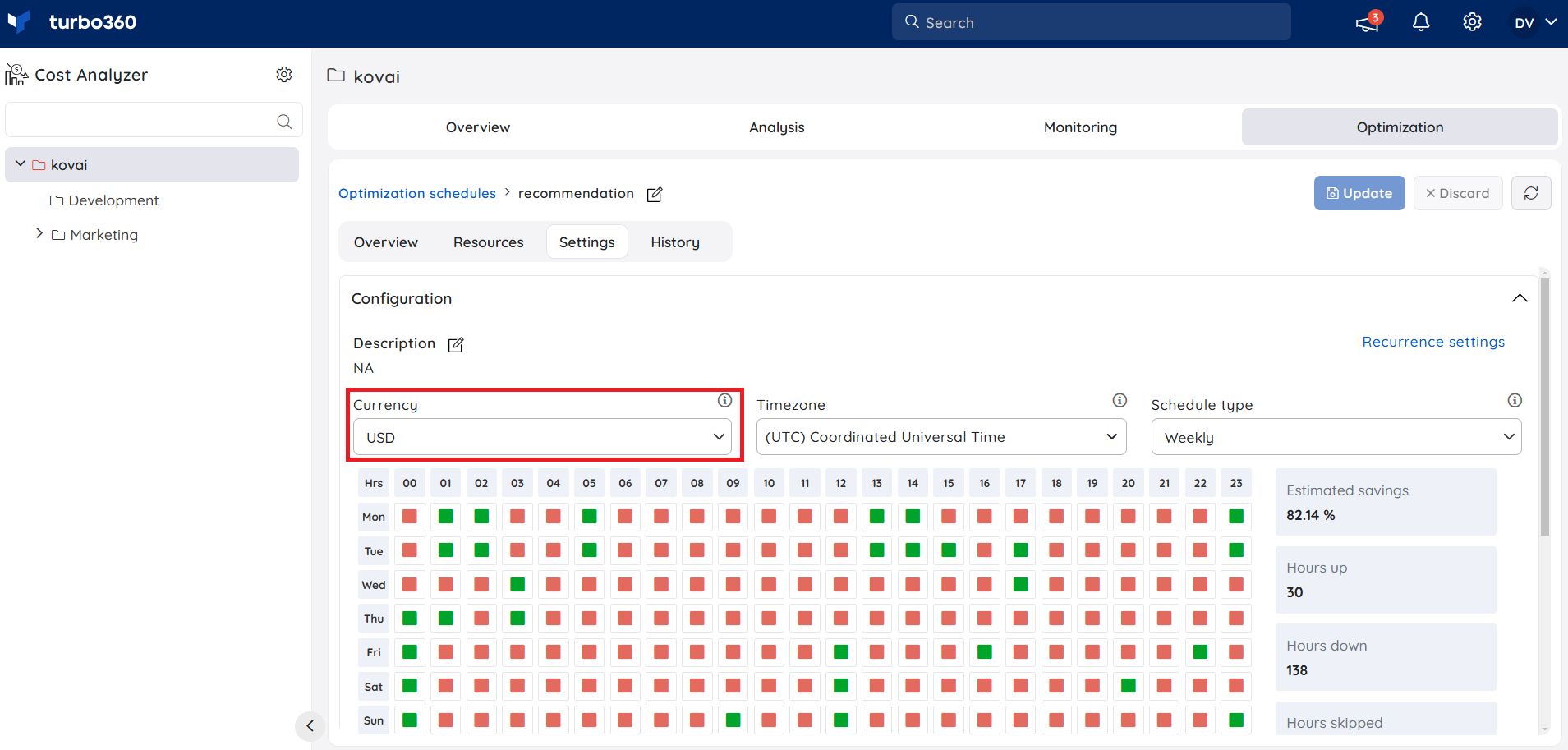Viewport: 1568px width, 750px height.
Task: Open the Settings sub-tab
Action: tap(587, 242)
